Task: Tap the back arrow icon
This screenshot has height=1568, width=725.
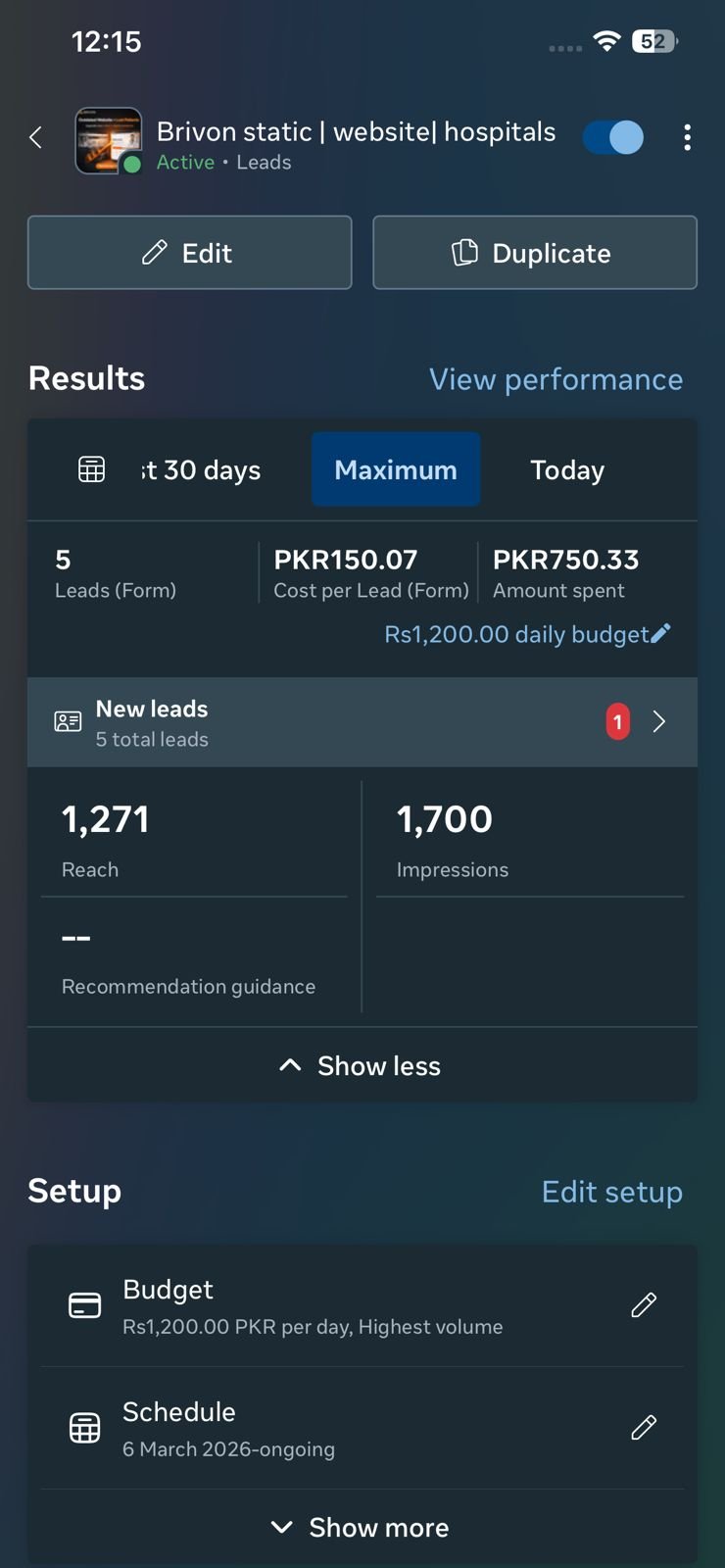Action: (x=36, y=138)
